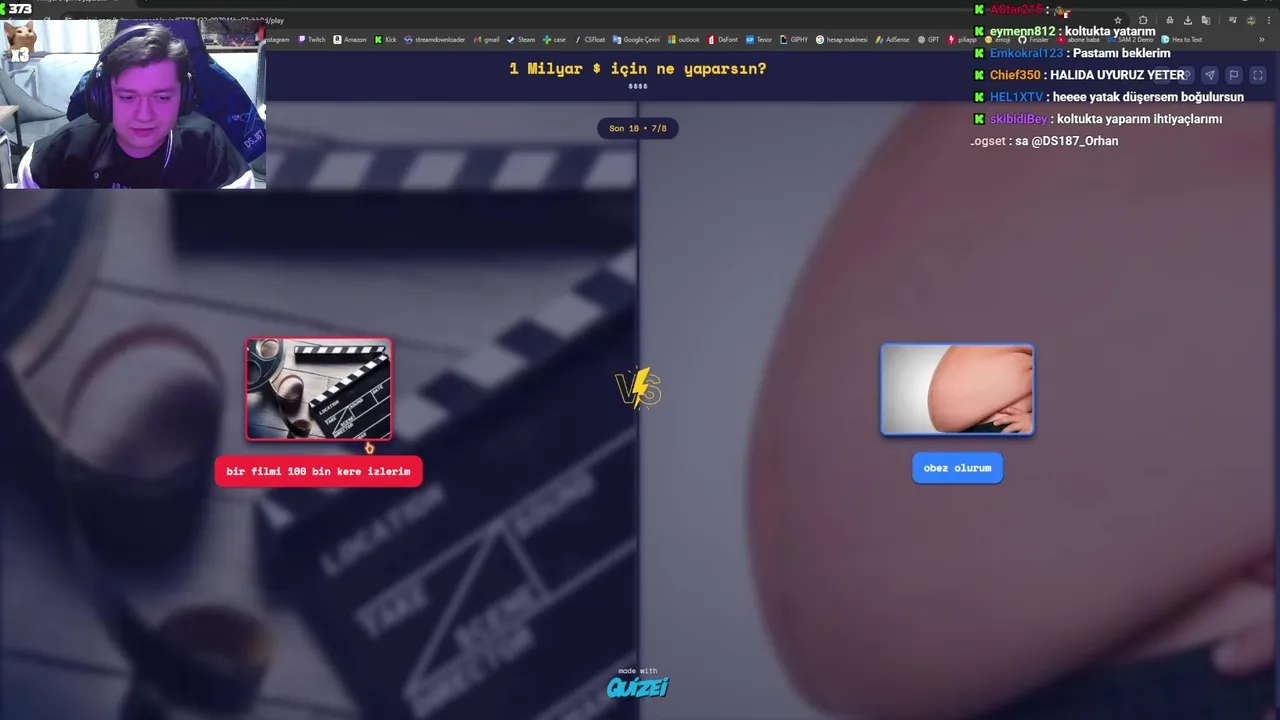This screenshot has width=1280, height=720.
Task: Select the belly image thumbnail
Action: pos(957,390)
